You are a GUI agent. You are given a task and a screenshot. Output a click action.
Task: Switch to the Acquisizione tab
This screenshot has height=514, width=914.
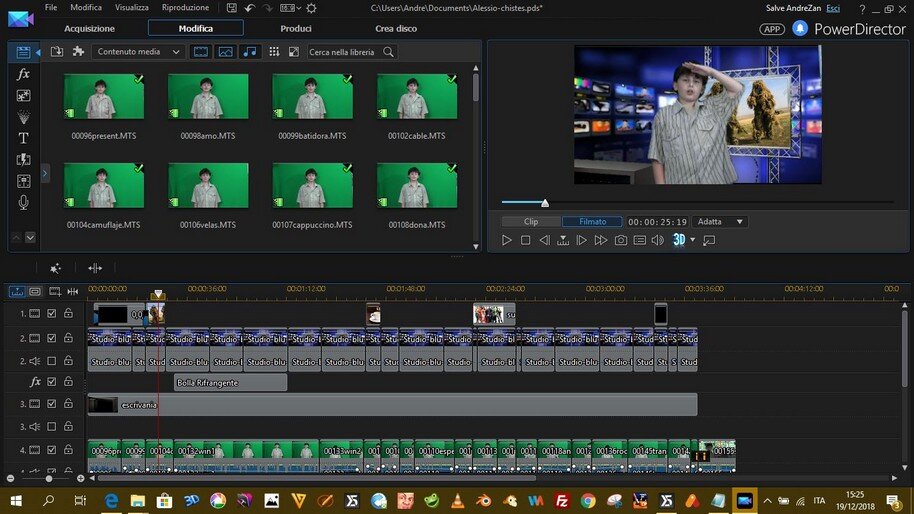pyautogui.click(x=89, y=29)
